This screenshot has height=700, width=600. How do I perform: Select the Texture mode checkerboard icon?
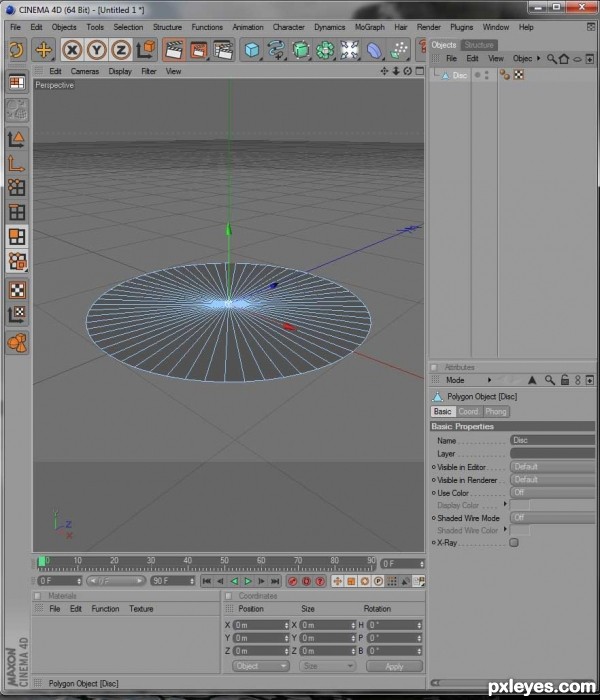click(x=17, y=290)
